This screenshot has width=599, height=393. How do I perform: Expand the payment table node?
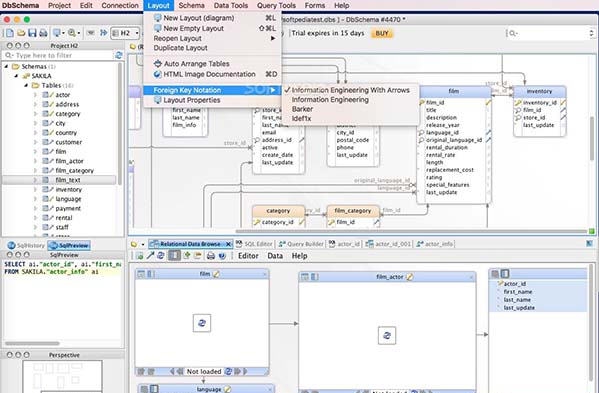click(x=35, y=208)
